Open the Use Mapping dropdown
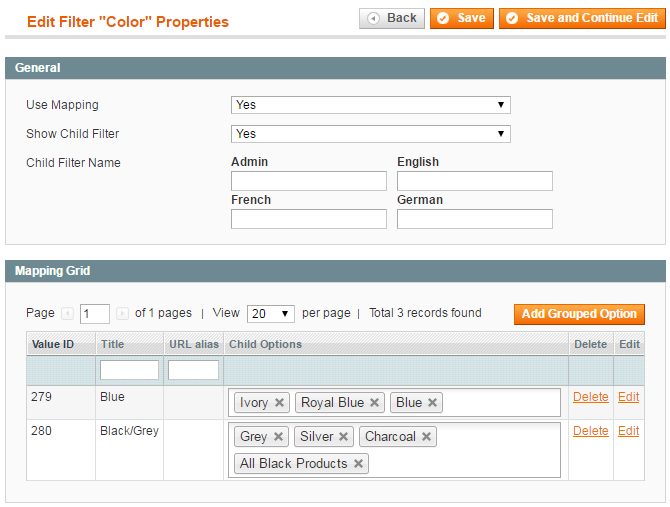The image size is (670, 507). coord(370,105)
